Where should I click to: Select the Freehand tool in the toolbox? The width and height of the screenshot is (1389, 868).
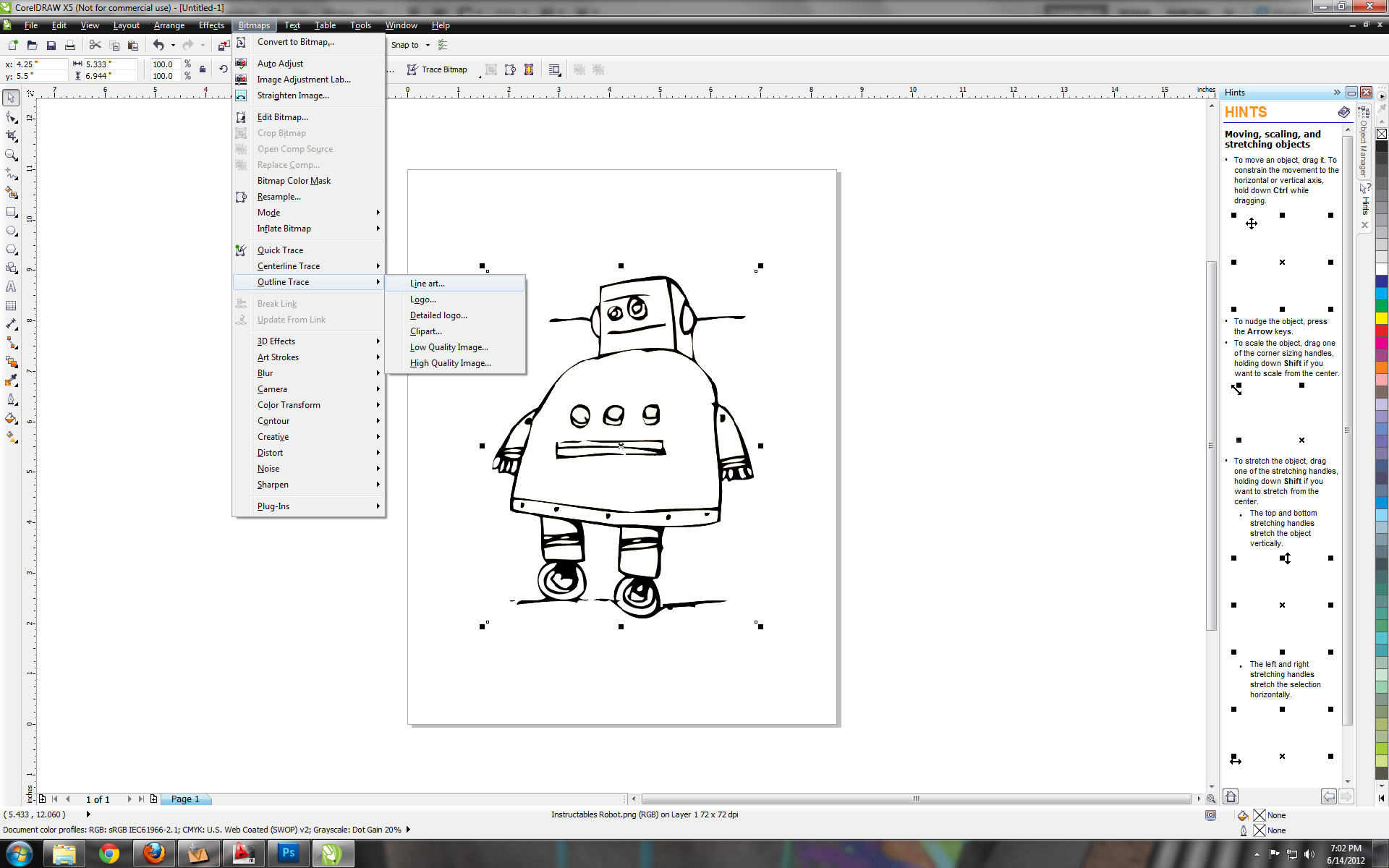[x=11, y=173]
